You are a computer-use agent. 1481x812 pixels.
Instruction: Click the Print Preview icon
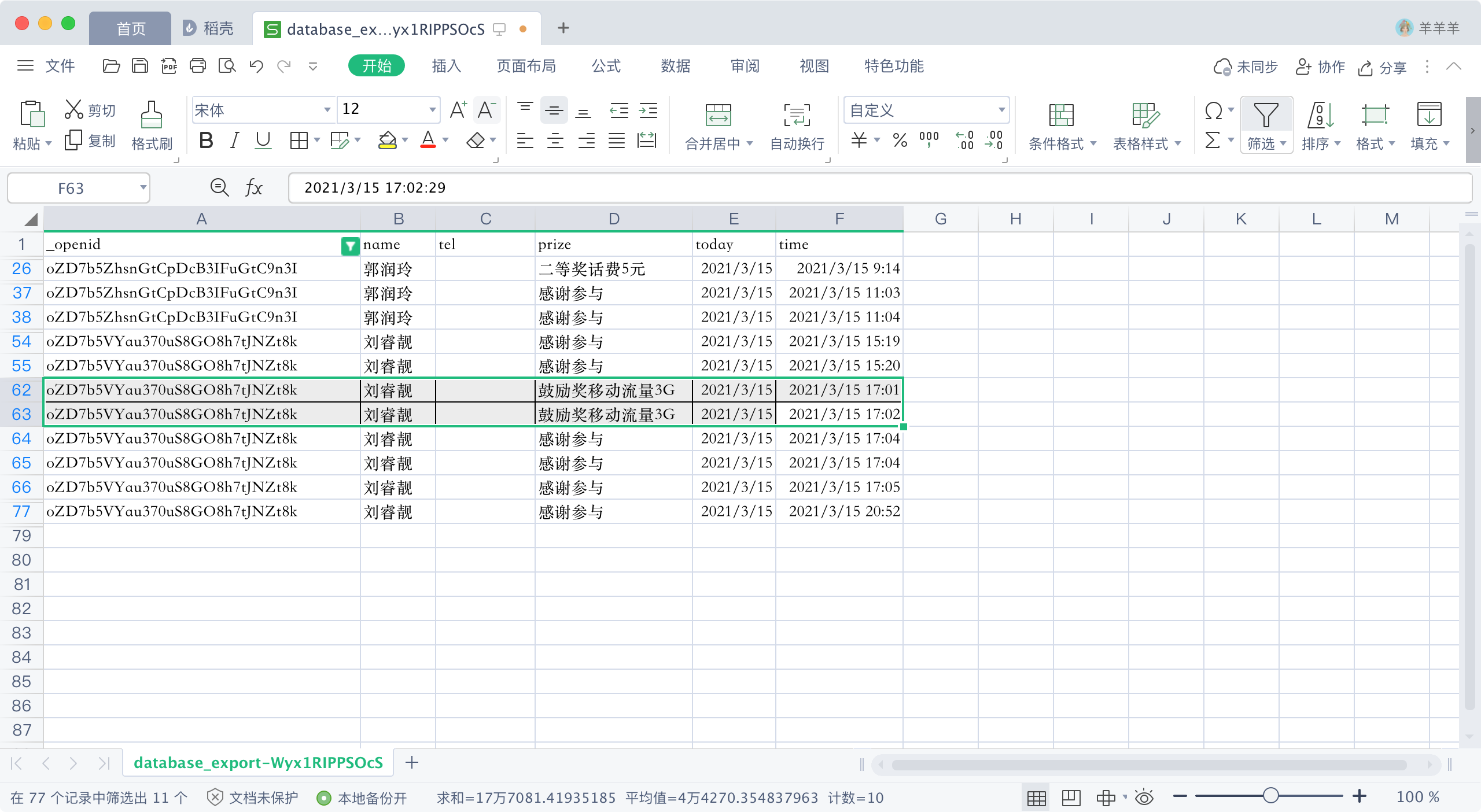click(227, 67)
